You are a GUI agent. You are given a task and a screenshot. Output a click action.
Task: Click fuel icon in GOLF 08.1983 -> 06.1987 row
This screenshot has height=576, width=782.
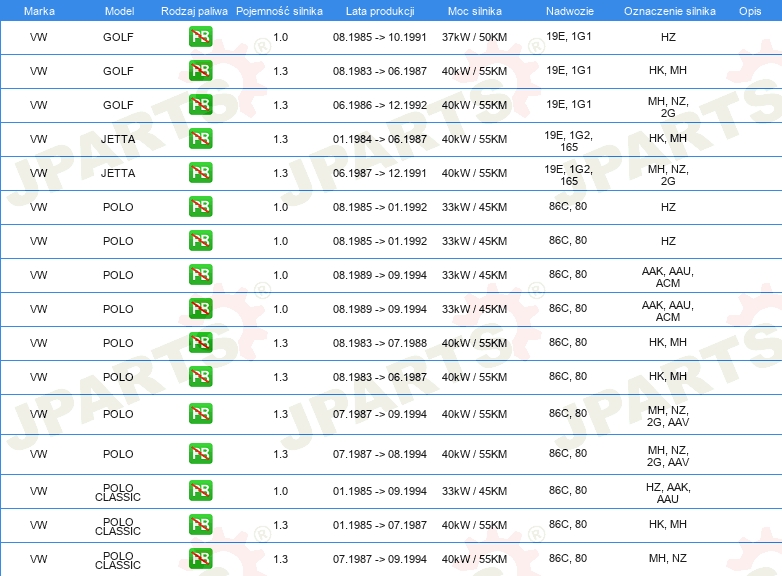pos(200,71)
